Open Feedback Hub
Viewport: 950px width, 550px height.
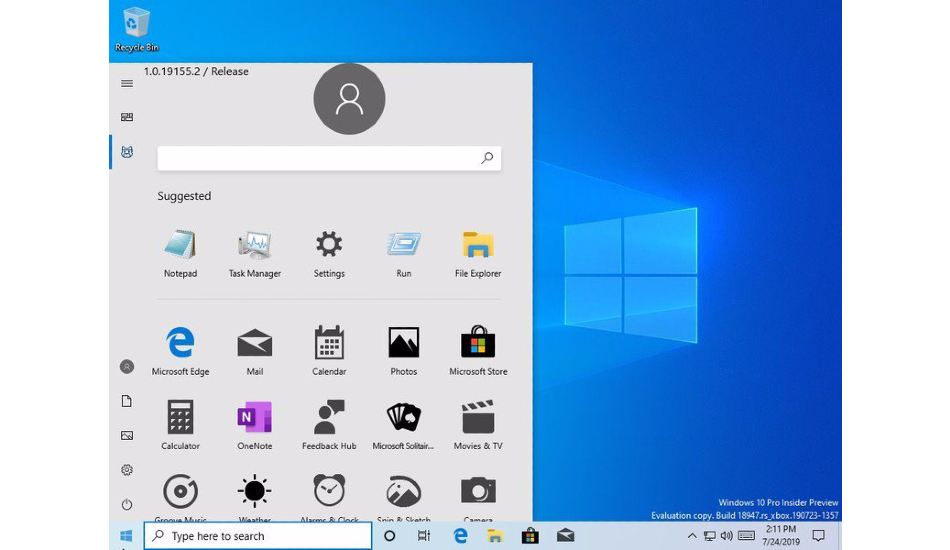329,425
